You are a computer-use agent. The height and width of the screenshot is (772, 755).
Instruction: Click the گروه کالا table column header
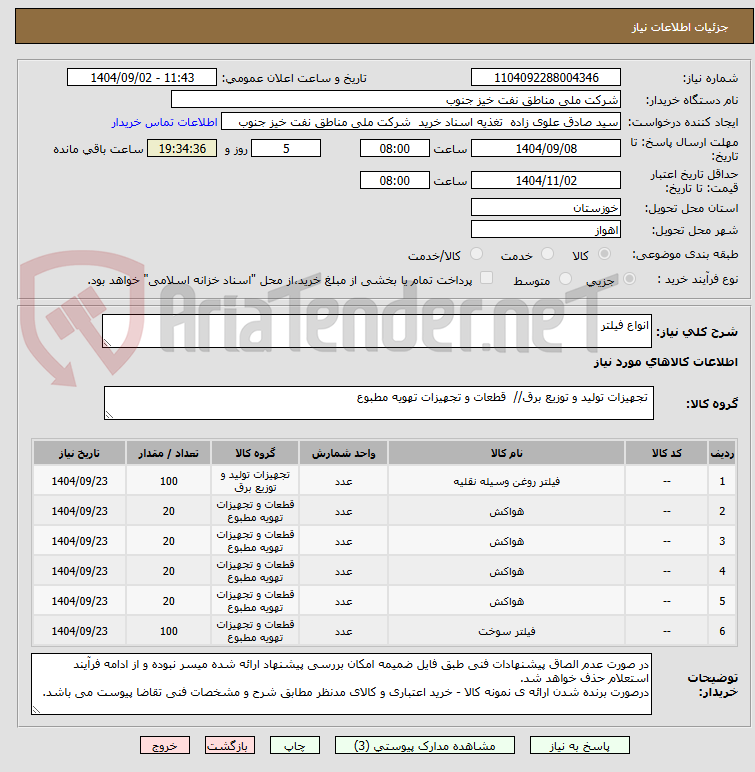[255, 452]
